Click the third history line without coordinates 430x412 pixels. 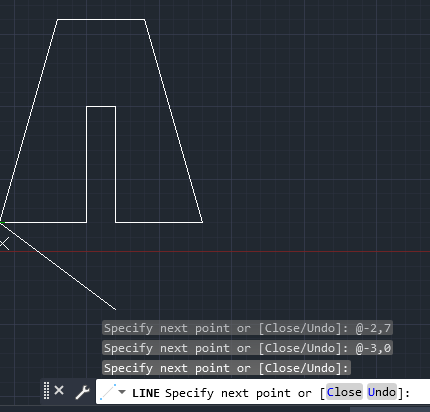tap(226, 368)
